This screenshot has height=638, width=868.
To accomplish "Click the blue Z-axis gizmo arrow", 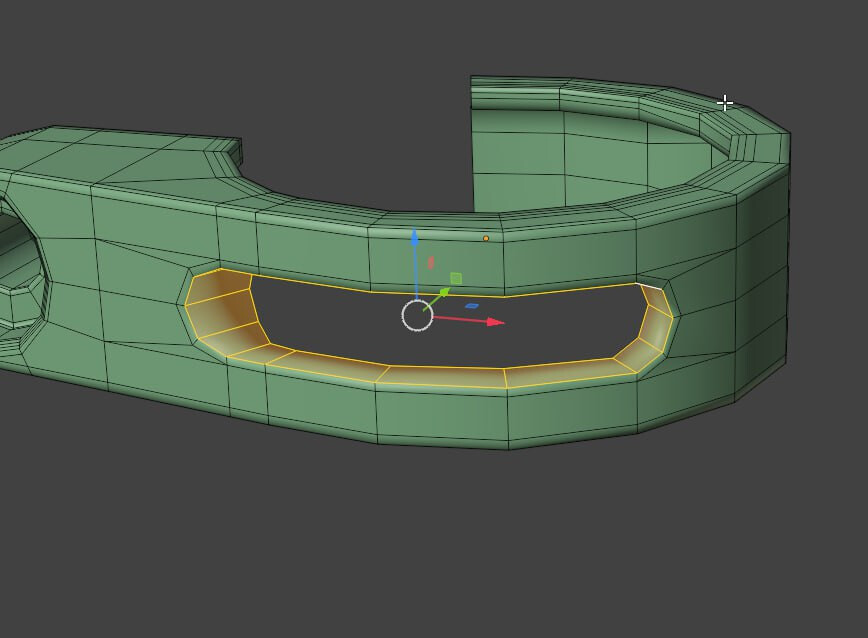I will 415,238.
